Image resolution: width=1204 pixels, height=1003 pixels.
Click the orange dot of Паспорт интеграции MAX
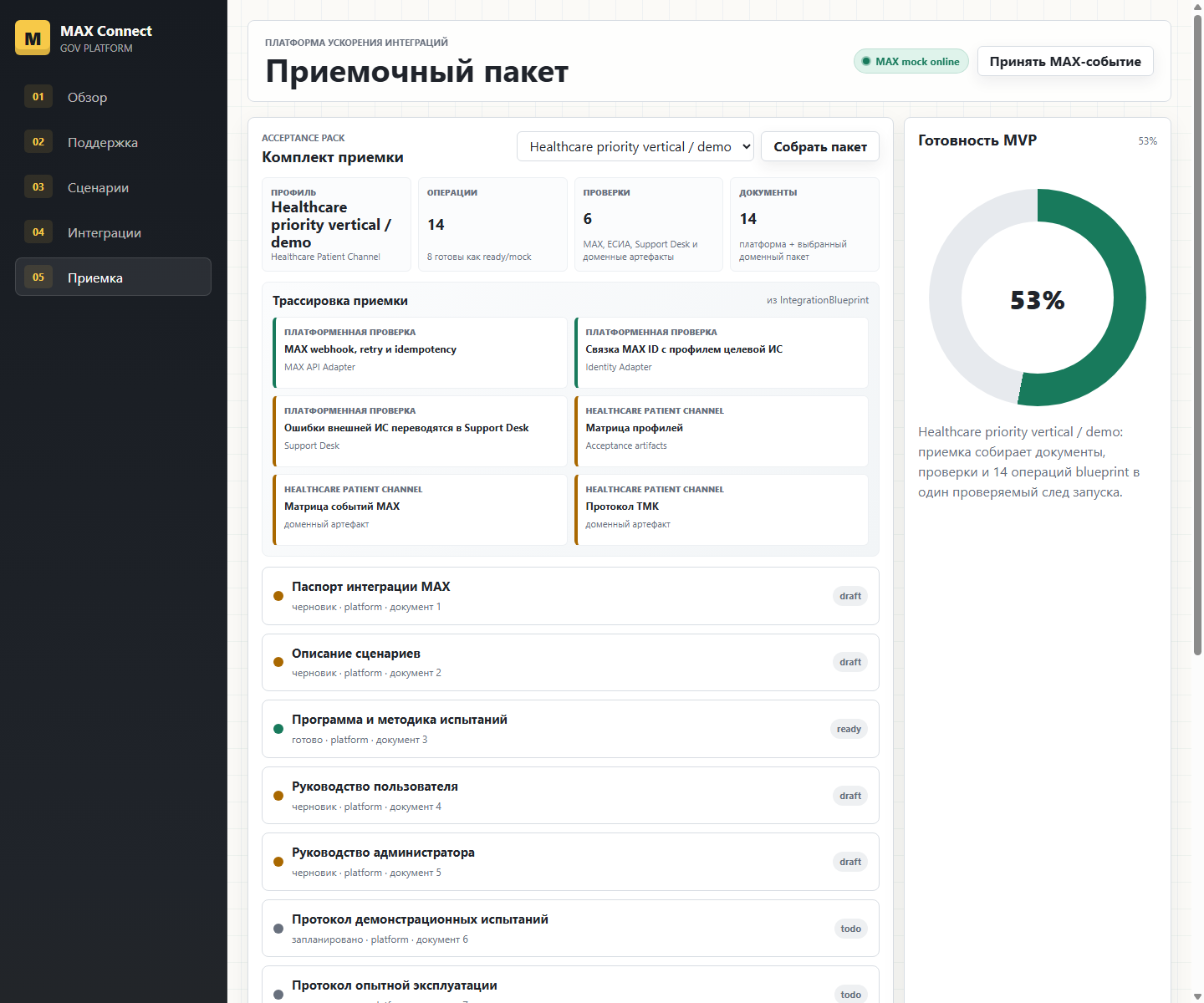pyautogui.click(x=278, y=596)
